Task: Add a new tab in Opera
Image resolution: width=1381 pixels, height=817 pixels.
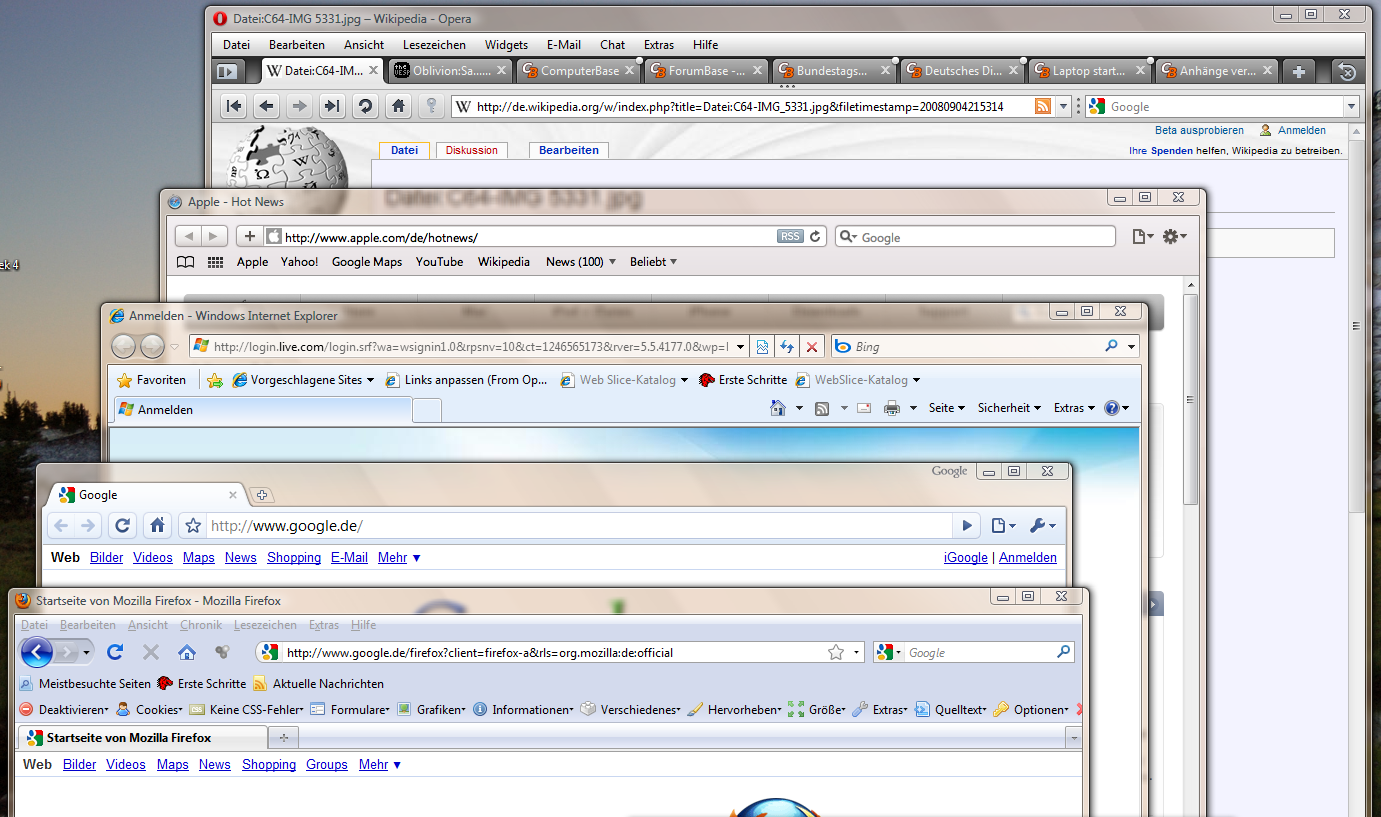Action: [1298, 71]
